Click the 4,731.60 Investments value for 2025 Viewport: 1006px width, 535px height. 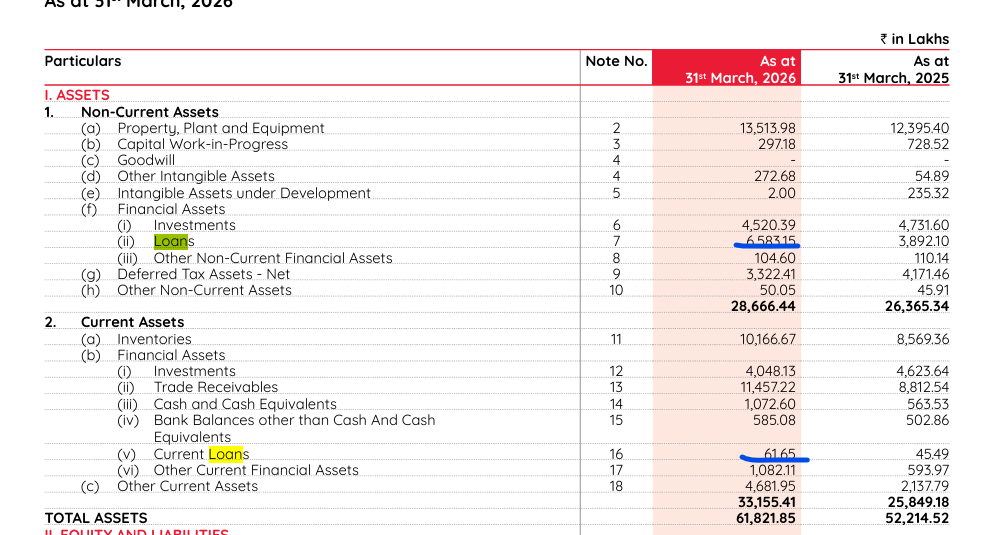(x=923, y=225)
